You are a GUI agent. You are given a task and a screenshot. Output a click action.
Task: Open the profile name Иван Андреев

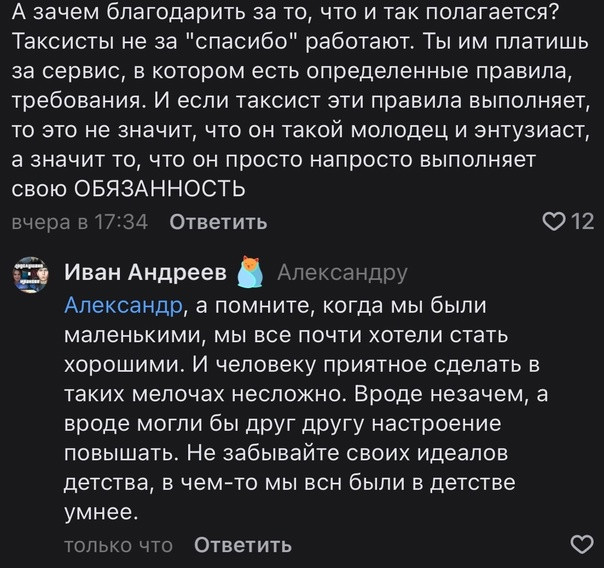144,272
